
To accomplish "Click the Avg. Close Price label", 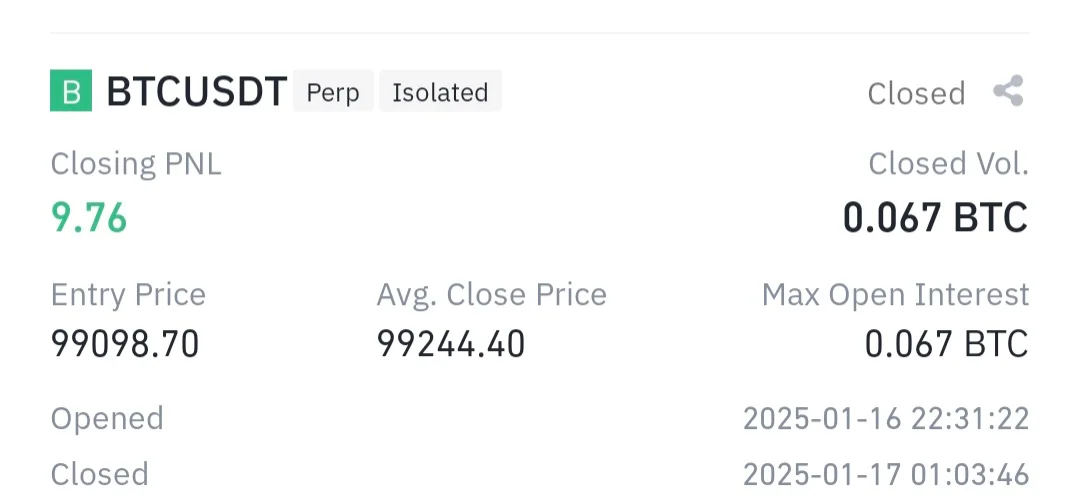I will (491, 295).
